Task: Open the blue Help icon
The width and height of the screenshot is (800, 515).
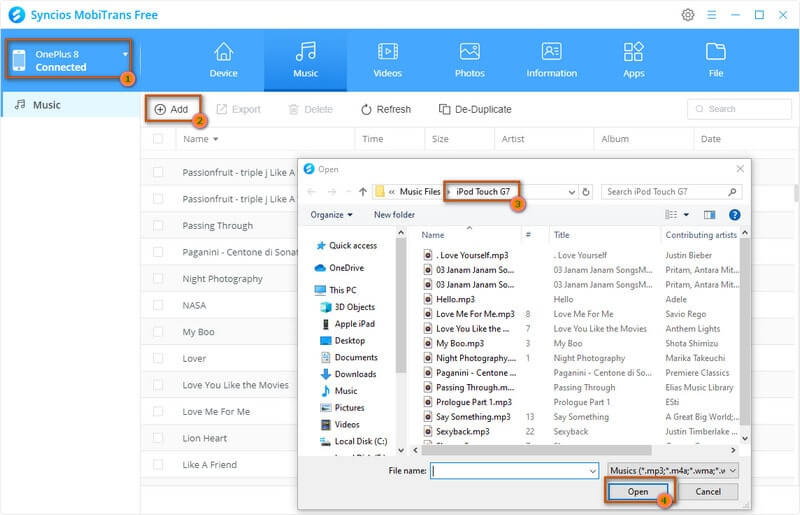Action: click(x=735, y=215)
